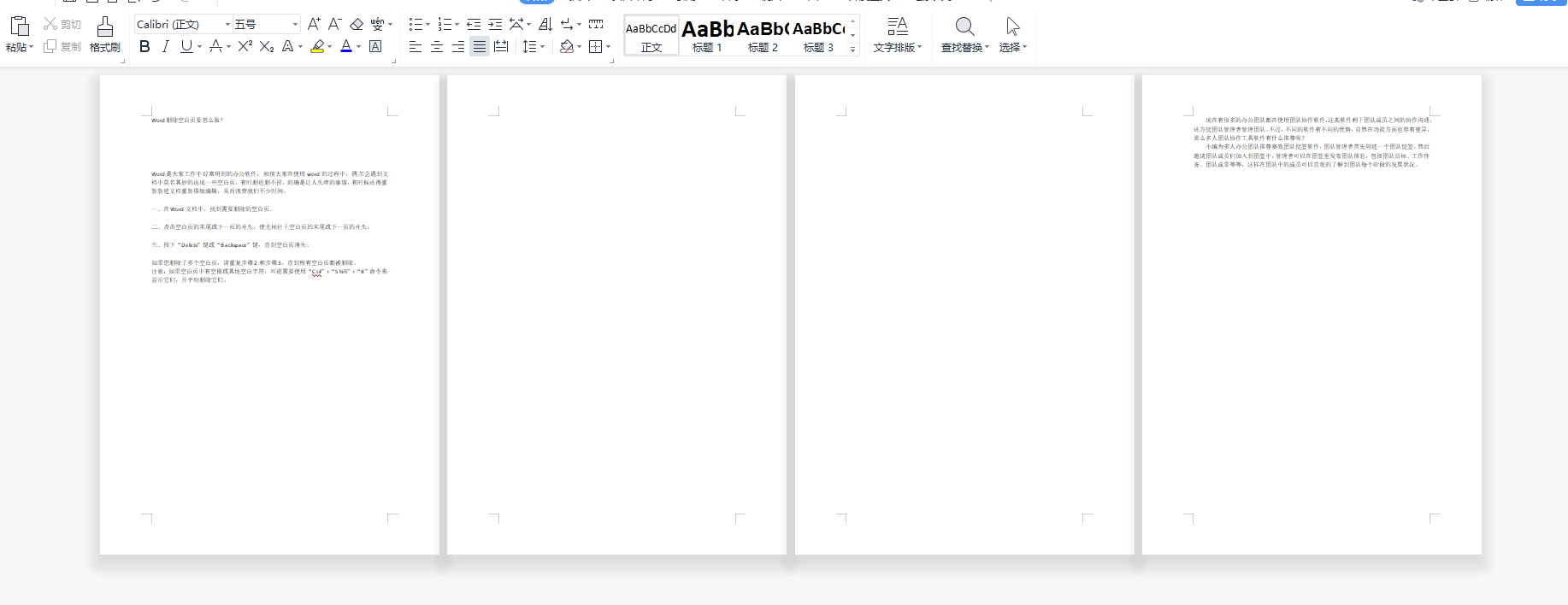Toggle subscript X₂ formatting
The width and height of the screenshot is (1568, 605).
click(267, 47)
